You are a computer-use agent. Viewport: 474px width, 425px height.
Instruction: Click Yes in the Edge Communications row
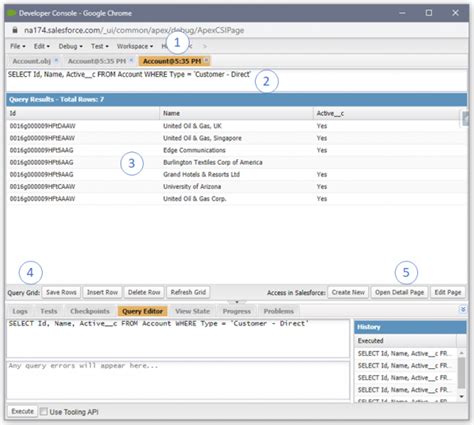[x=322, y=150]
